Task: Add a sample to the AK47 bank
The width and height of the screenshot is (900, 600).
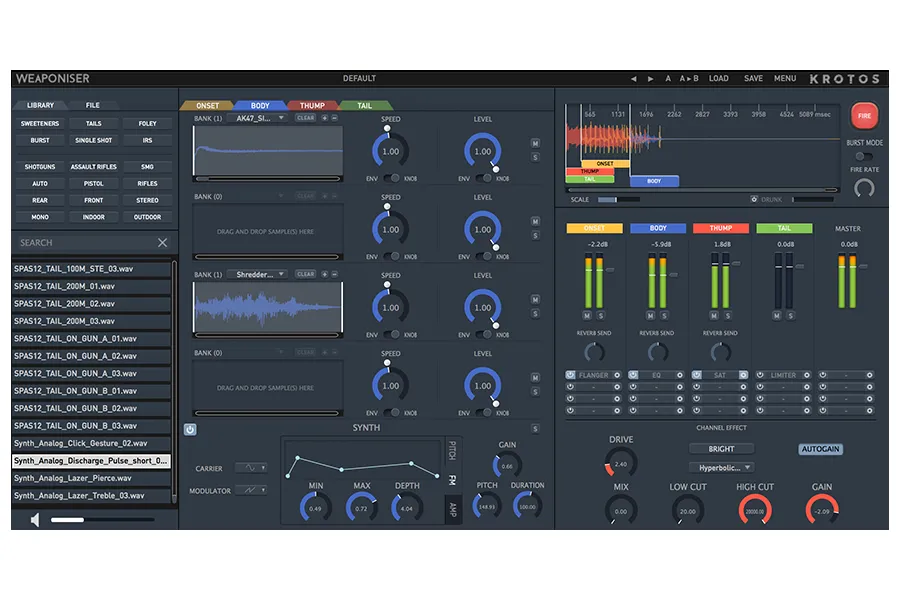Action: (x=324, y=118)
